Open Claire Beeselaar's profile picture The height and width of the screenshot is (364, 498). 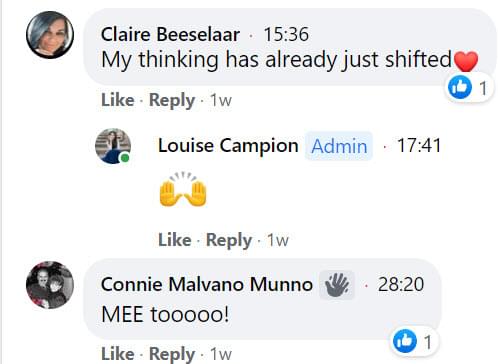(50, 35)
